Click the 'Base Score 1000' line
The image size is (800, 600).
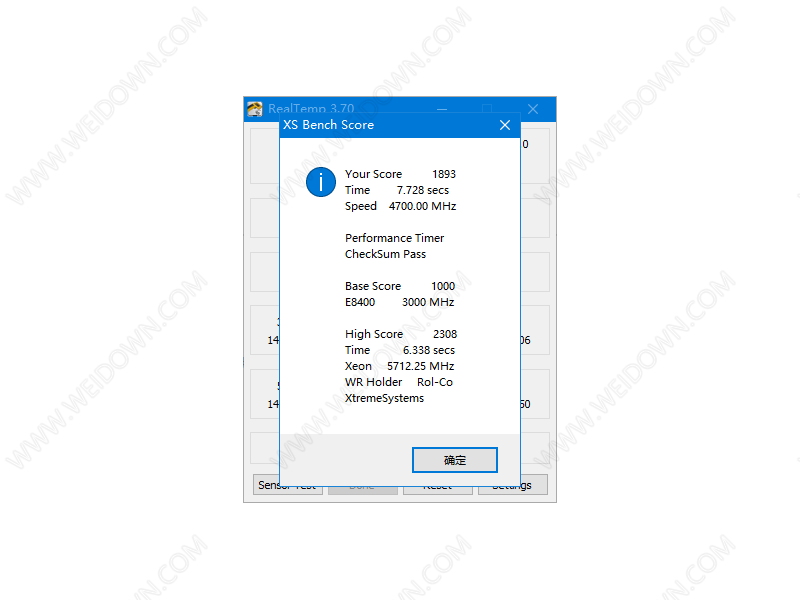coord(399,286)
